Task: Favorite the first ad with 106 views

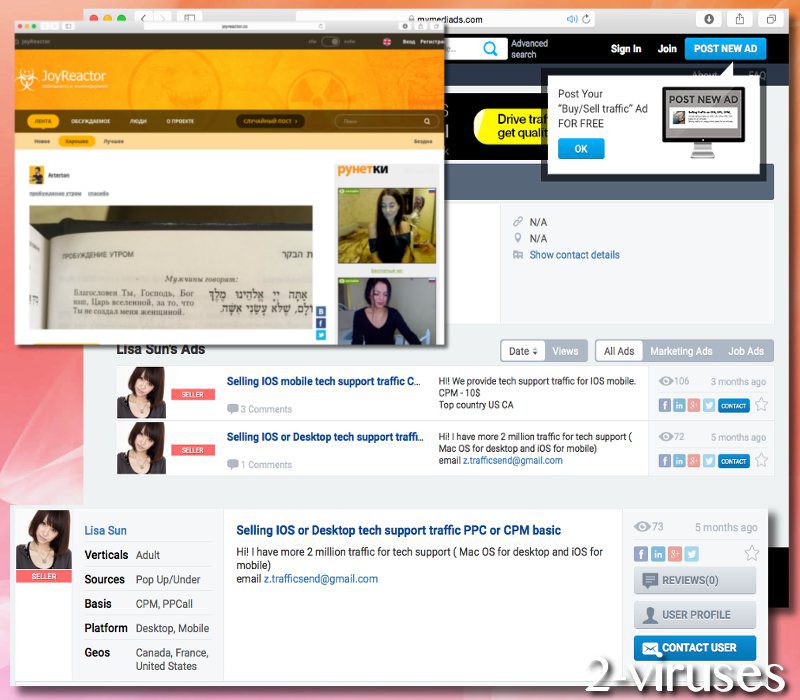Action: pyautogui.click(x=761, y=405)
